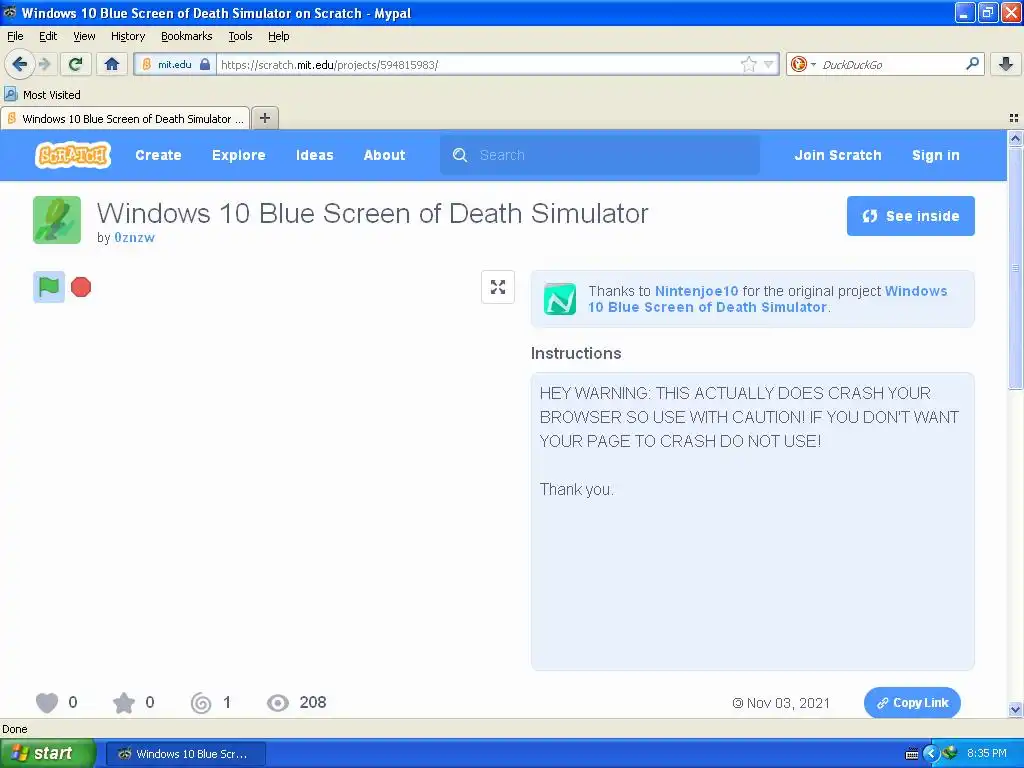1024x768 pixels.
Task: Click the address bar URL text
Action: click(x=330, y=65)
